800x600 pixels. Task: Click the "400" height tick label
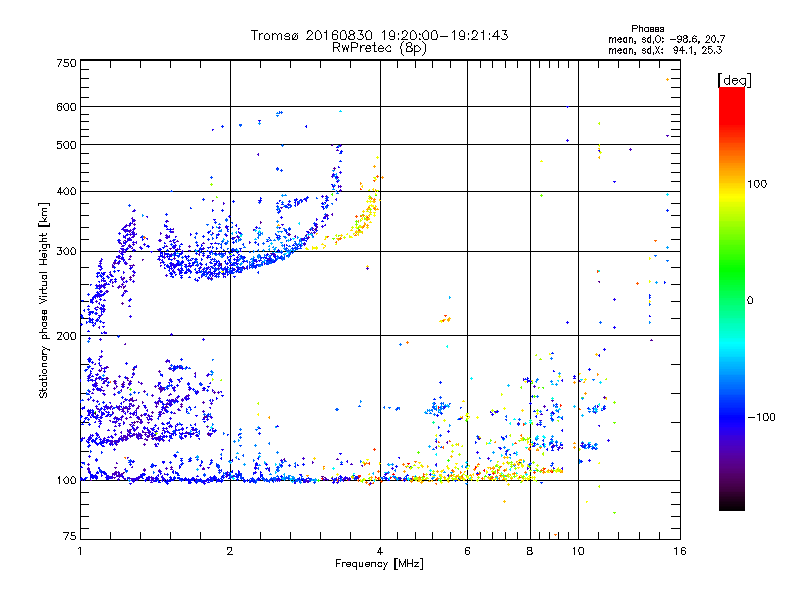66,191
